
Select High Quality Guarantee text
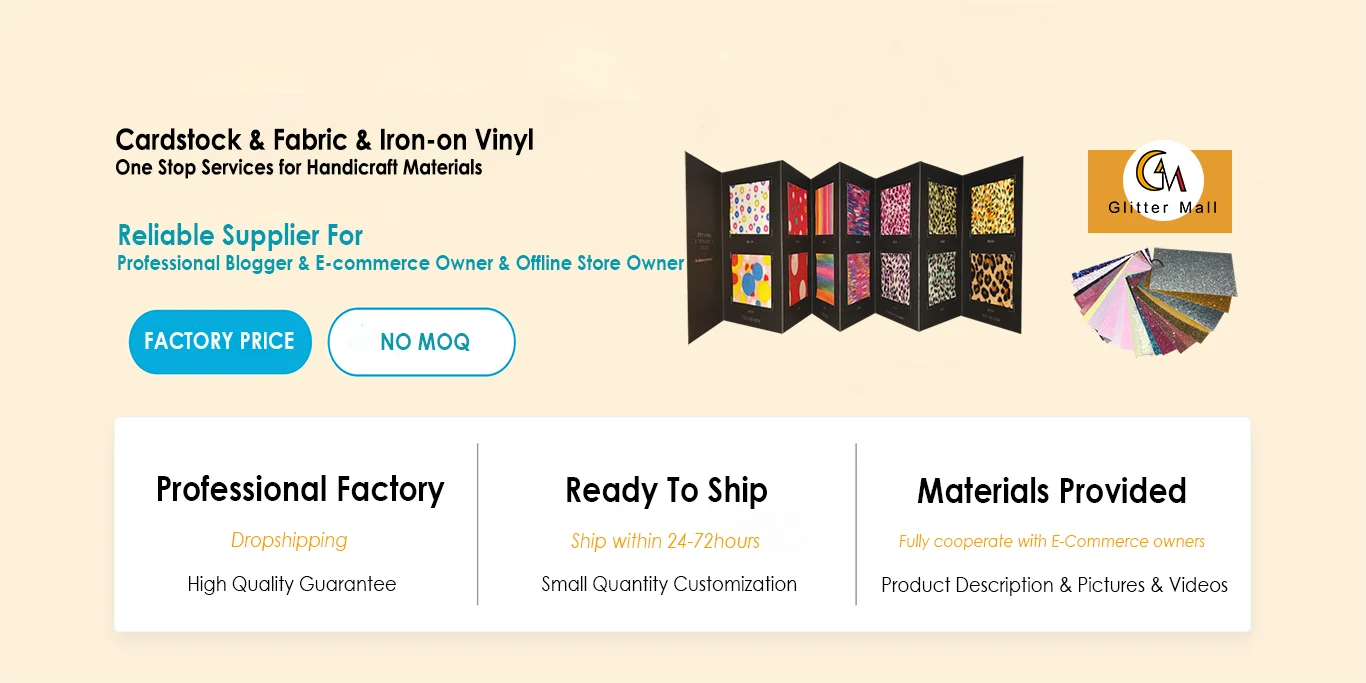(x=292, y=584)
